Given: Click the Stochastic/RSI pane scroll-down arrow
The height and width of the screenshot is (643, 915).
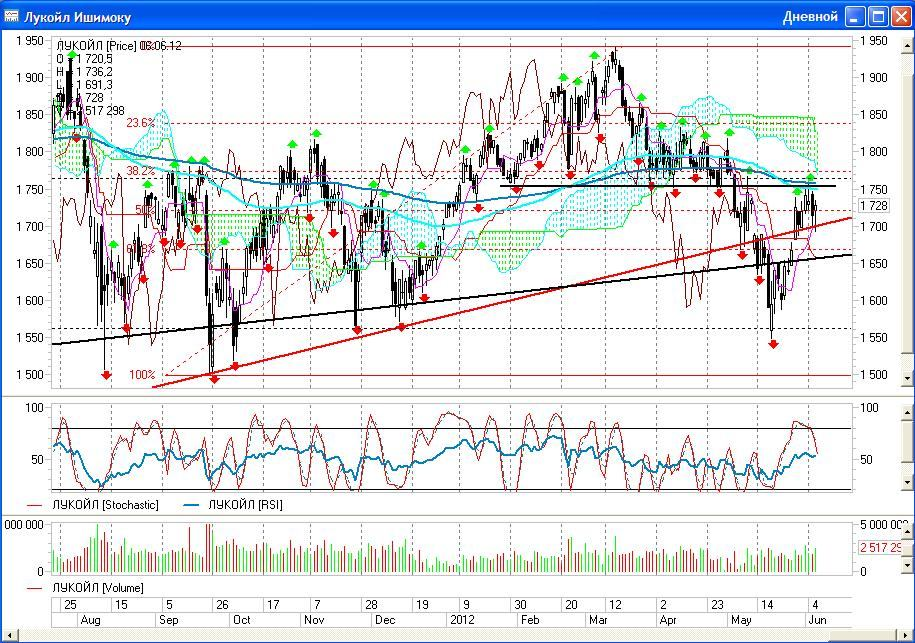Looking at the screenshot, I should [907, 483].
